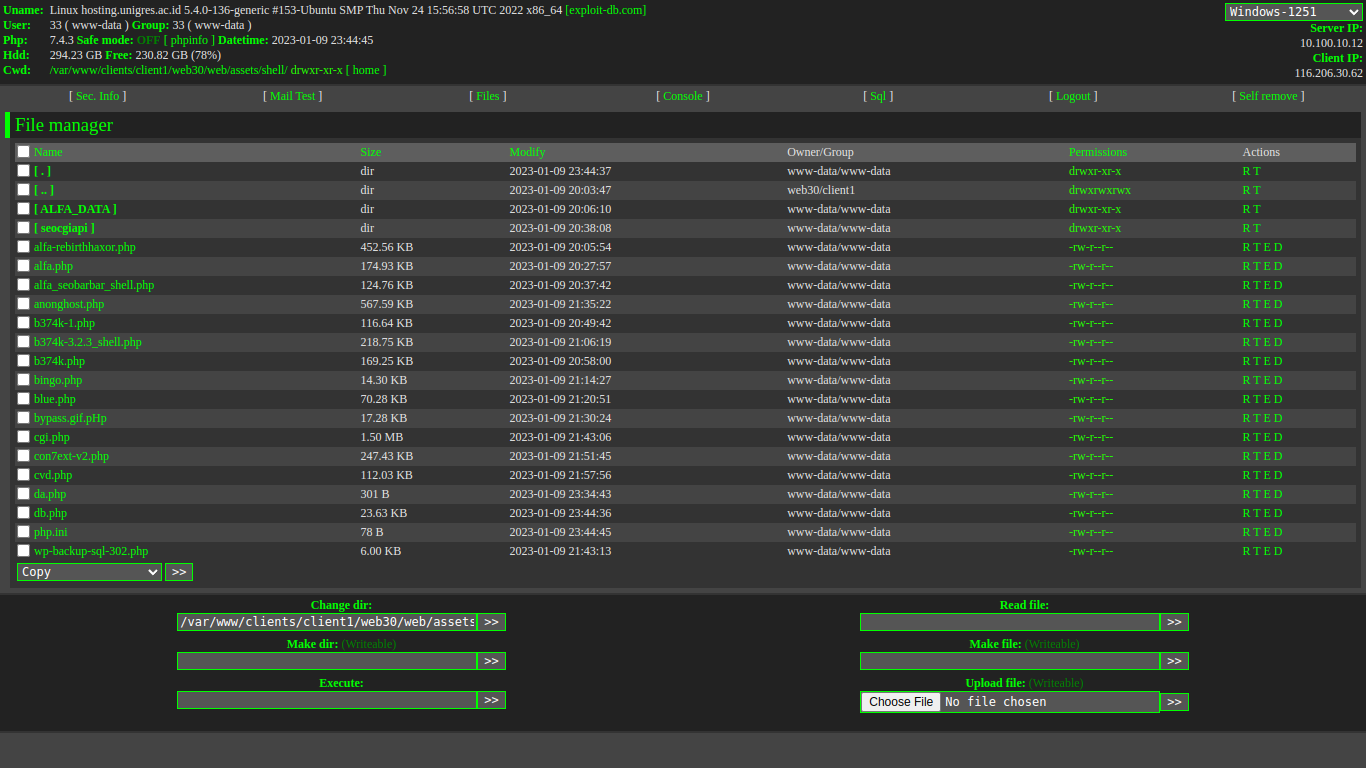The image size is (1366, 768).
Task: Click into the Make dir text field
Action: (x=327, y=661)
